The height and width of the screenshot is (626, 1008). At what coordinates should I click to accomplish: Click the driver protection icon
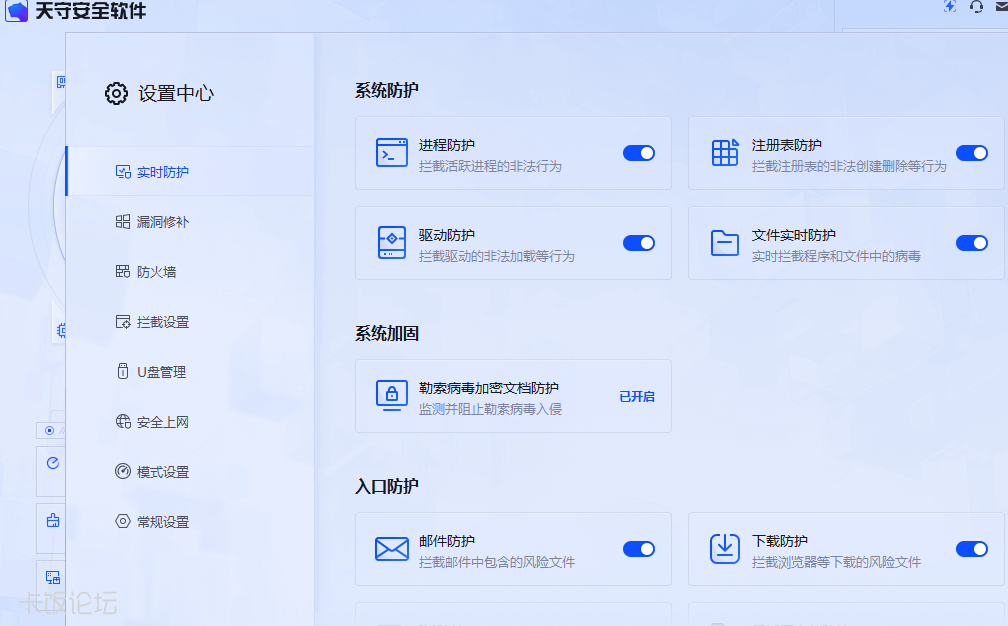click(391, 243)
